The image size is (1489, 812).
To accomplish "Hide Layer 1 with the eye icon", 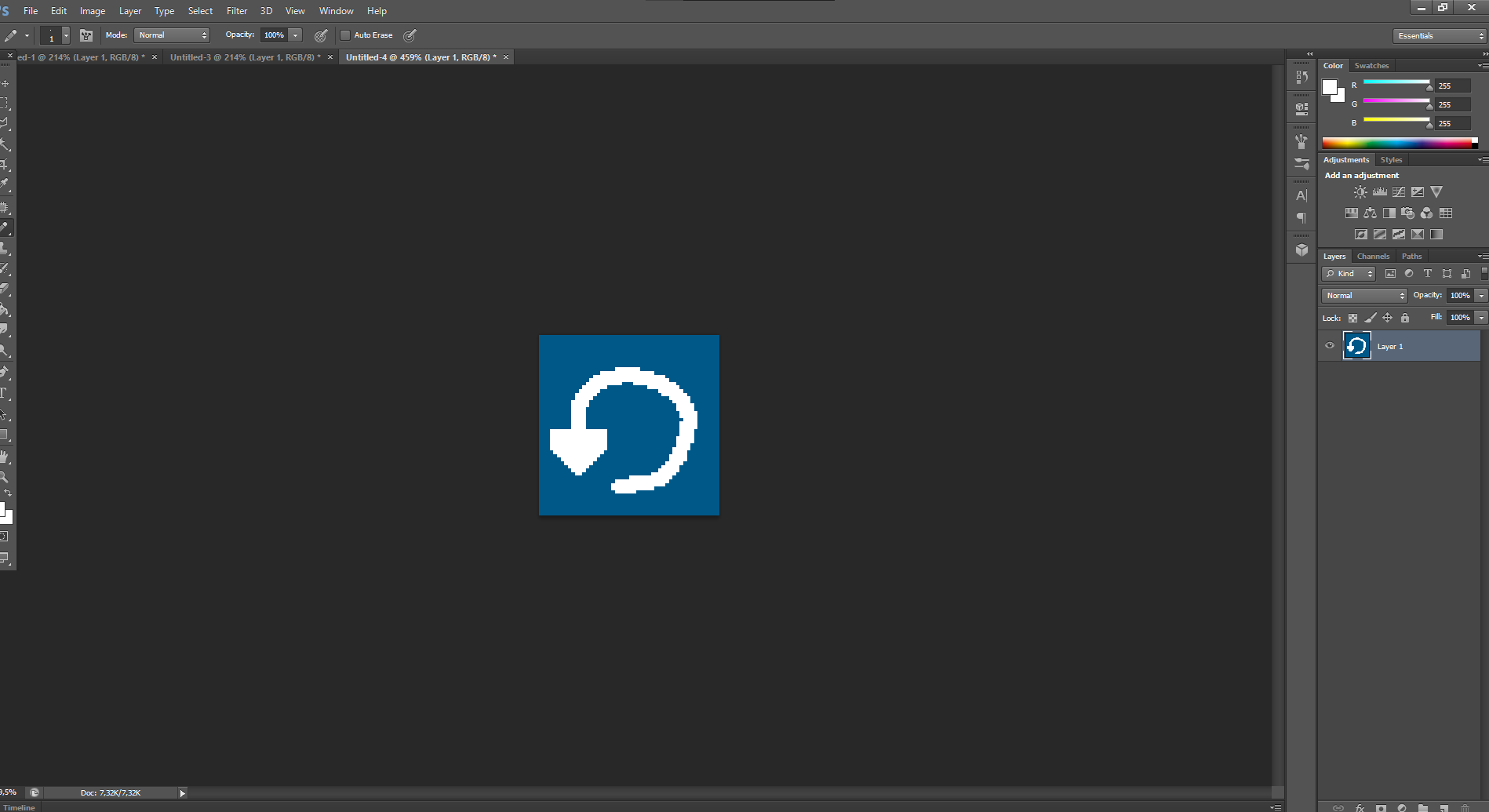I will tap(1330, 345).
